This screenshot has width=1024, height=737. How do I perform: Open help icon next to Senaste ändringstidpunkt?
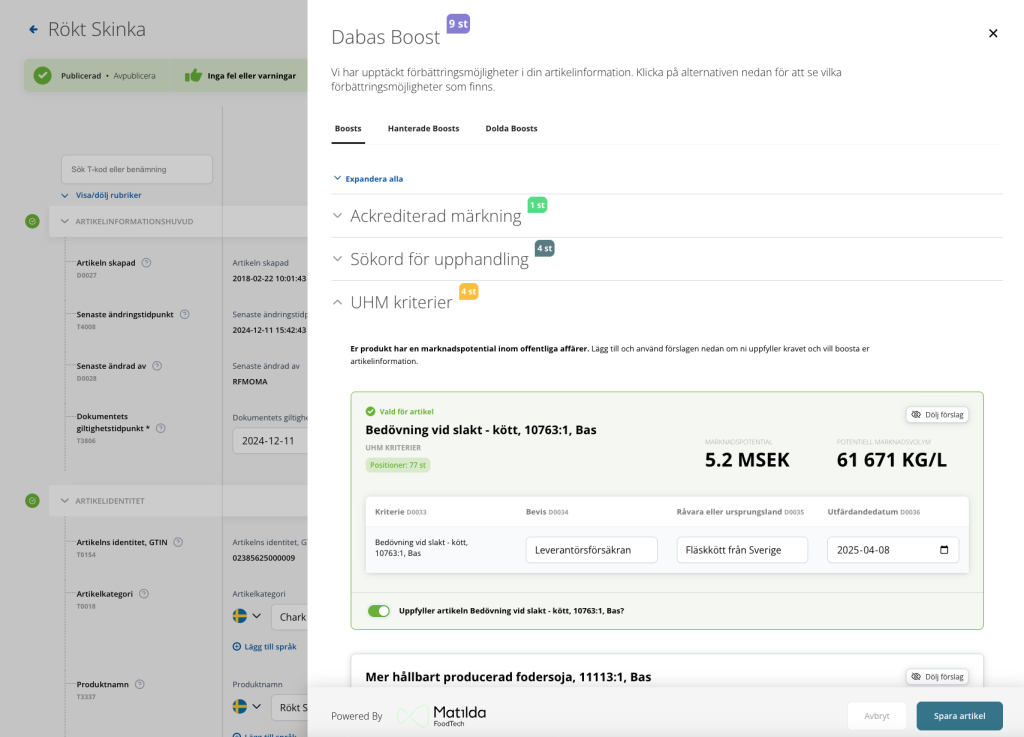pos(185,314)
